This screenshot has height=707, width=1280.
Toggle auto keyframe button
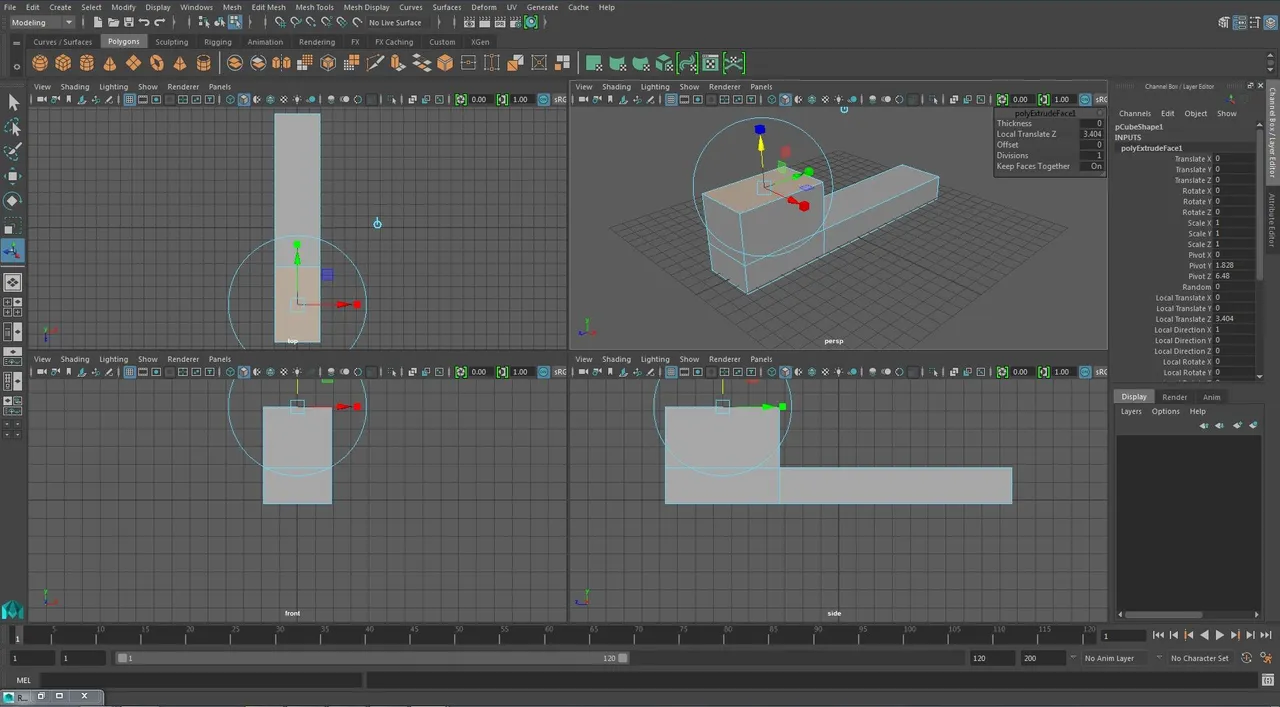coord(1247,658)
